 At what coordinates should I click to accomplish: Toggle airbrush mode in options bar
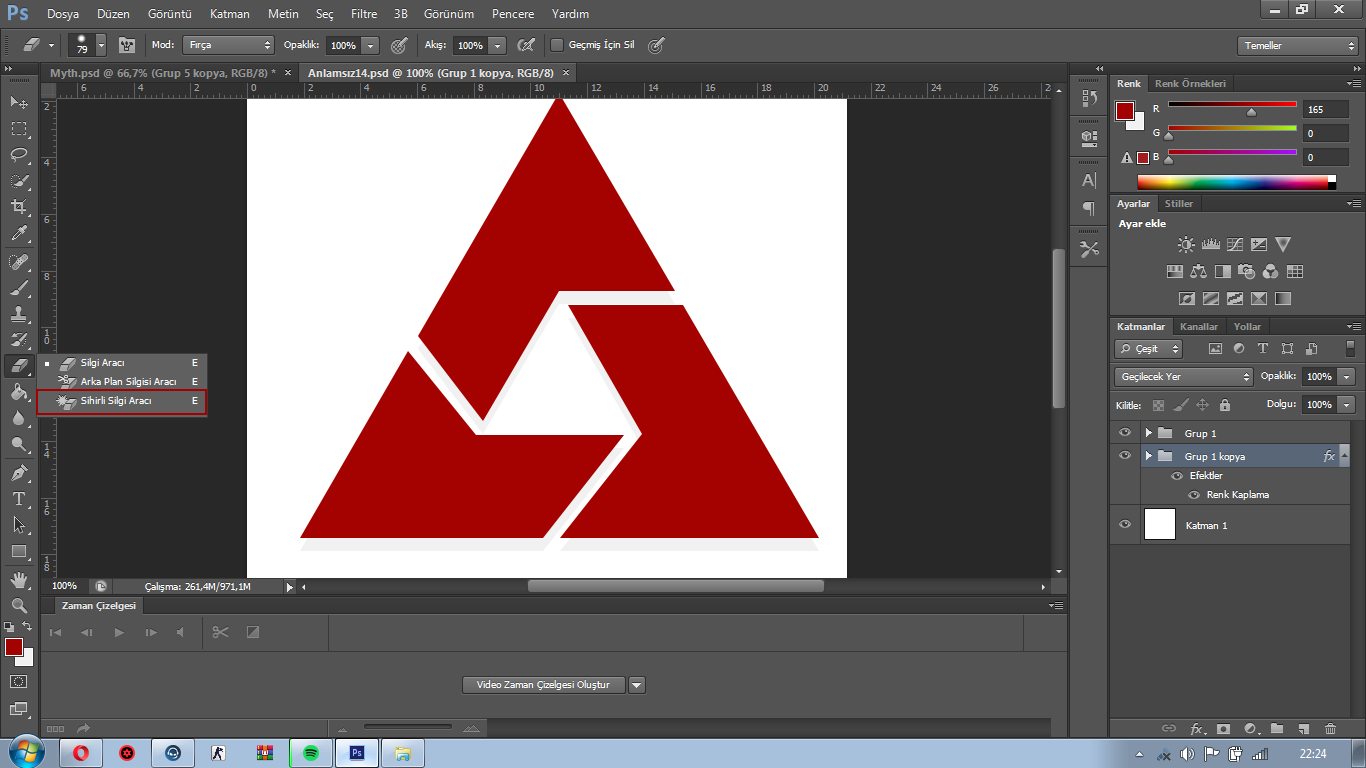(x=526, y=45)
